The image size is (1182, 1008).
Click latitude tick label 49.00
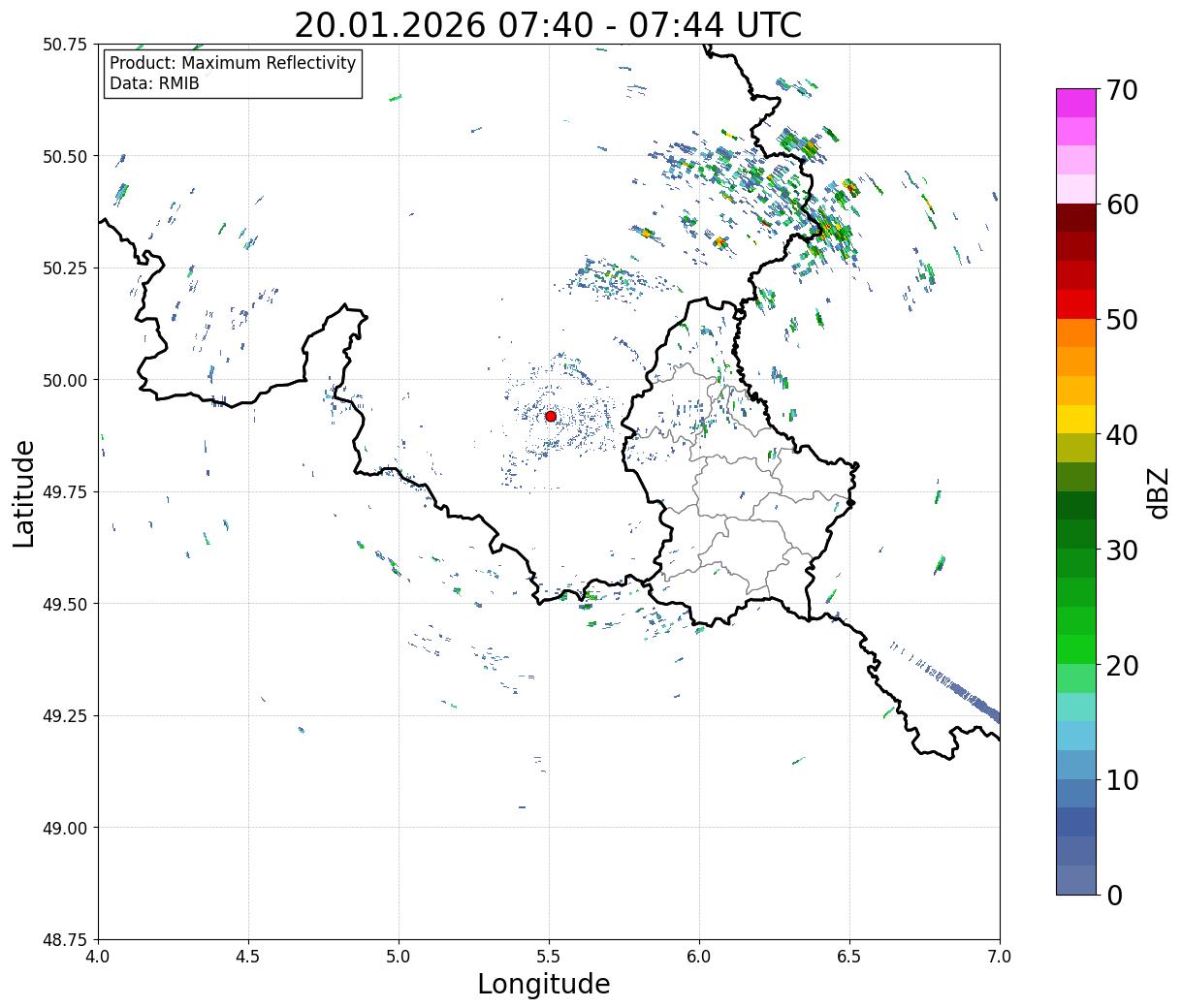pos(65,828)
